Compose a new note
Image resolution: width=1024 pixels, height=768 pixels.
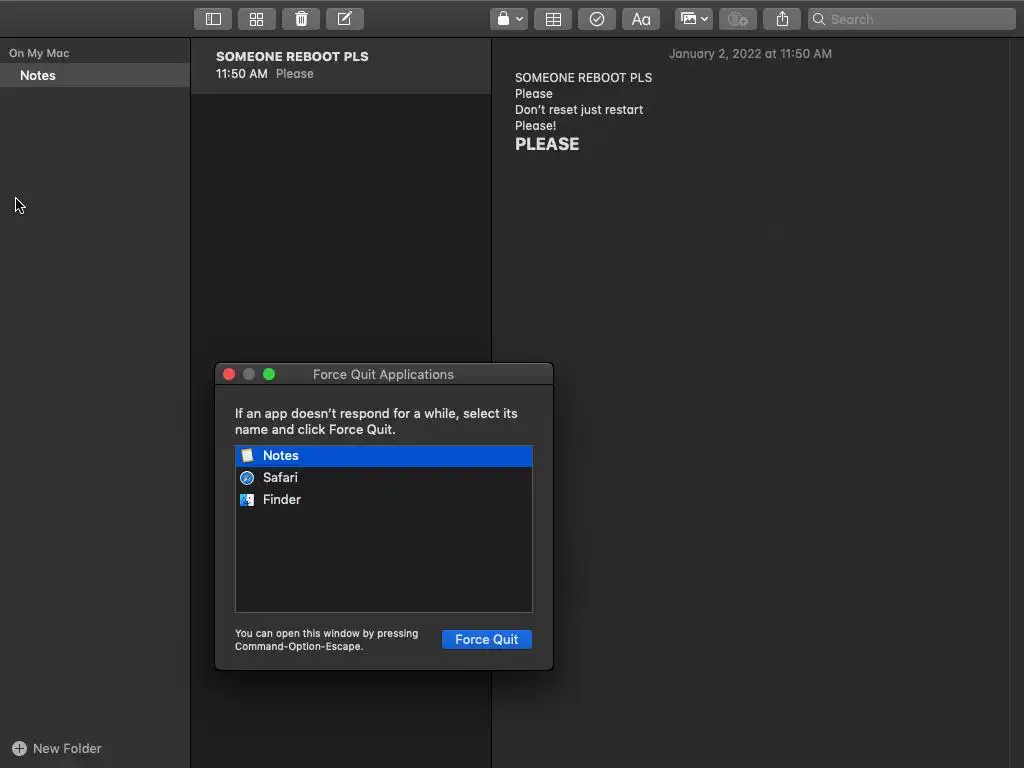tap(345, 19)
